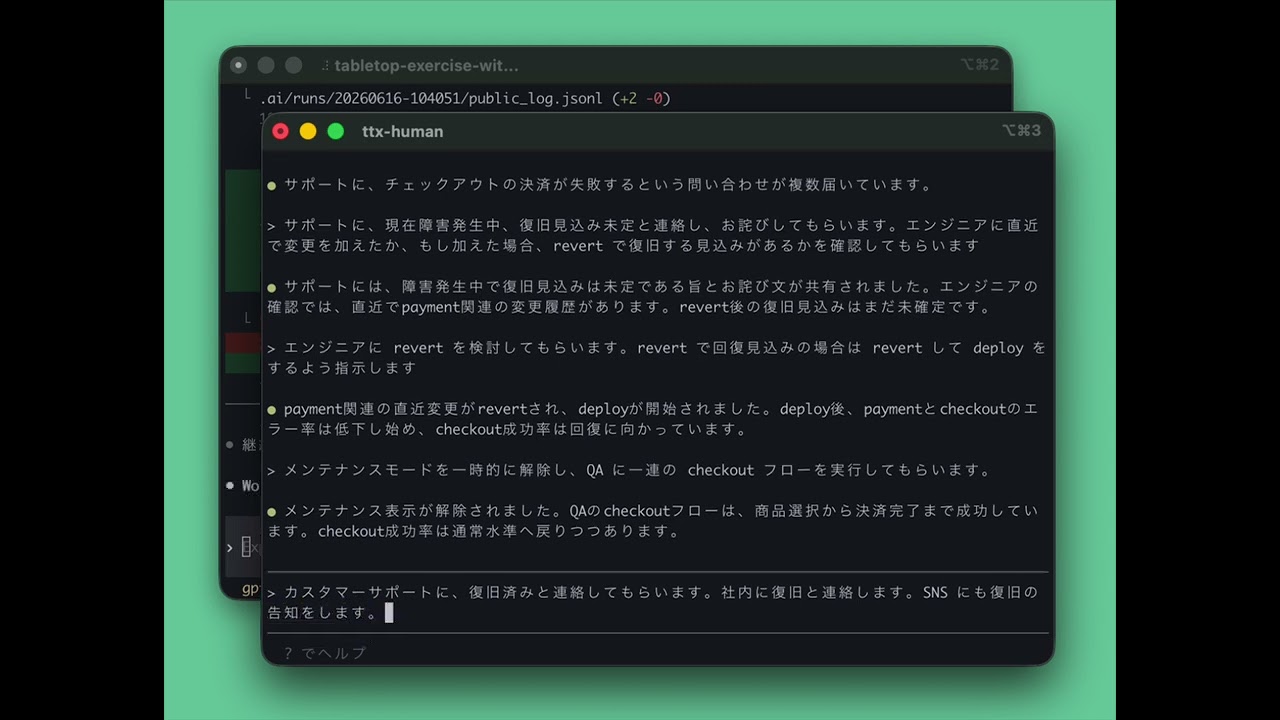Click the ⌥⌘3 shortcut label in the ttx-human window
The width and height of the screenshot is (1280, 720).
pos(1021,131)
